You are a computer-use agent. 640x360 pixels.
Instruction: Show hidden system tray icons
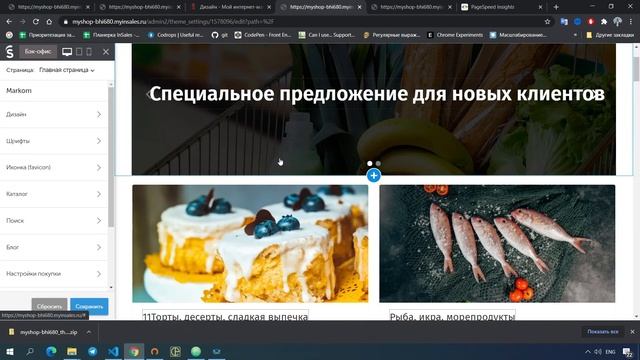click(587, 351)
